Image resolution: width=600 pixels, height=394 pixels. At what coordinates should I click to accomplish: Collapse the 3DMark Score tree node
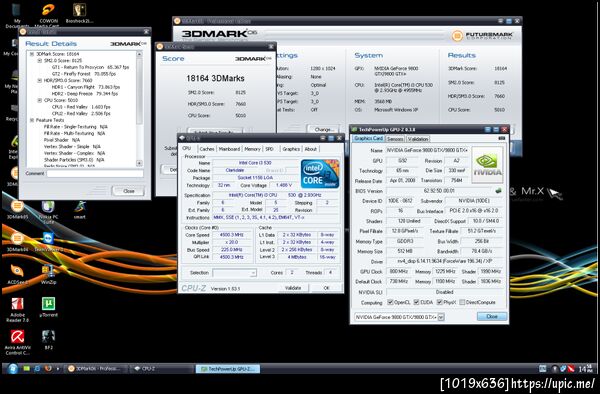pos(32,54)
